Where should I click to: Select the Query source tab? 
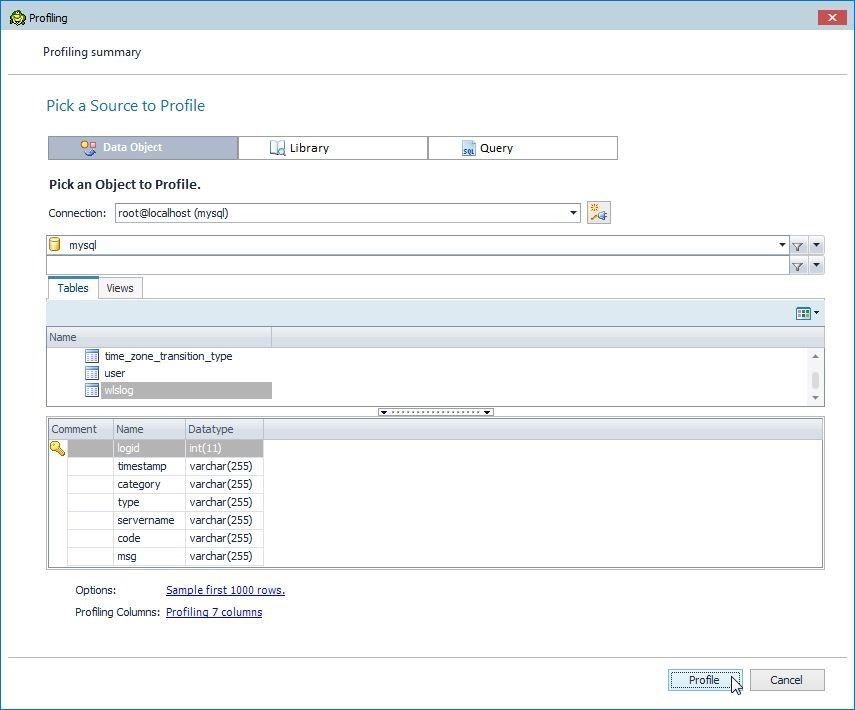click(523, 148)
